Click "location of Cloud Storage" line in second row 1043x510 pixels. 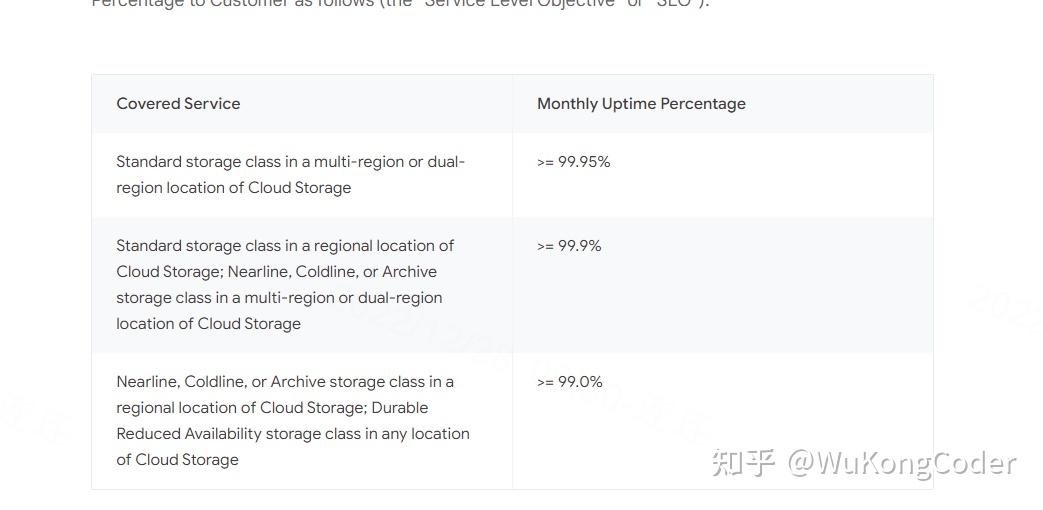click(x=208, y=324)
